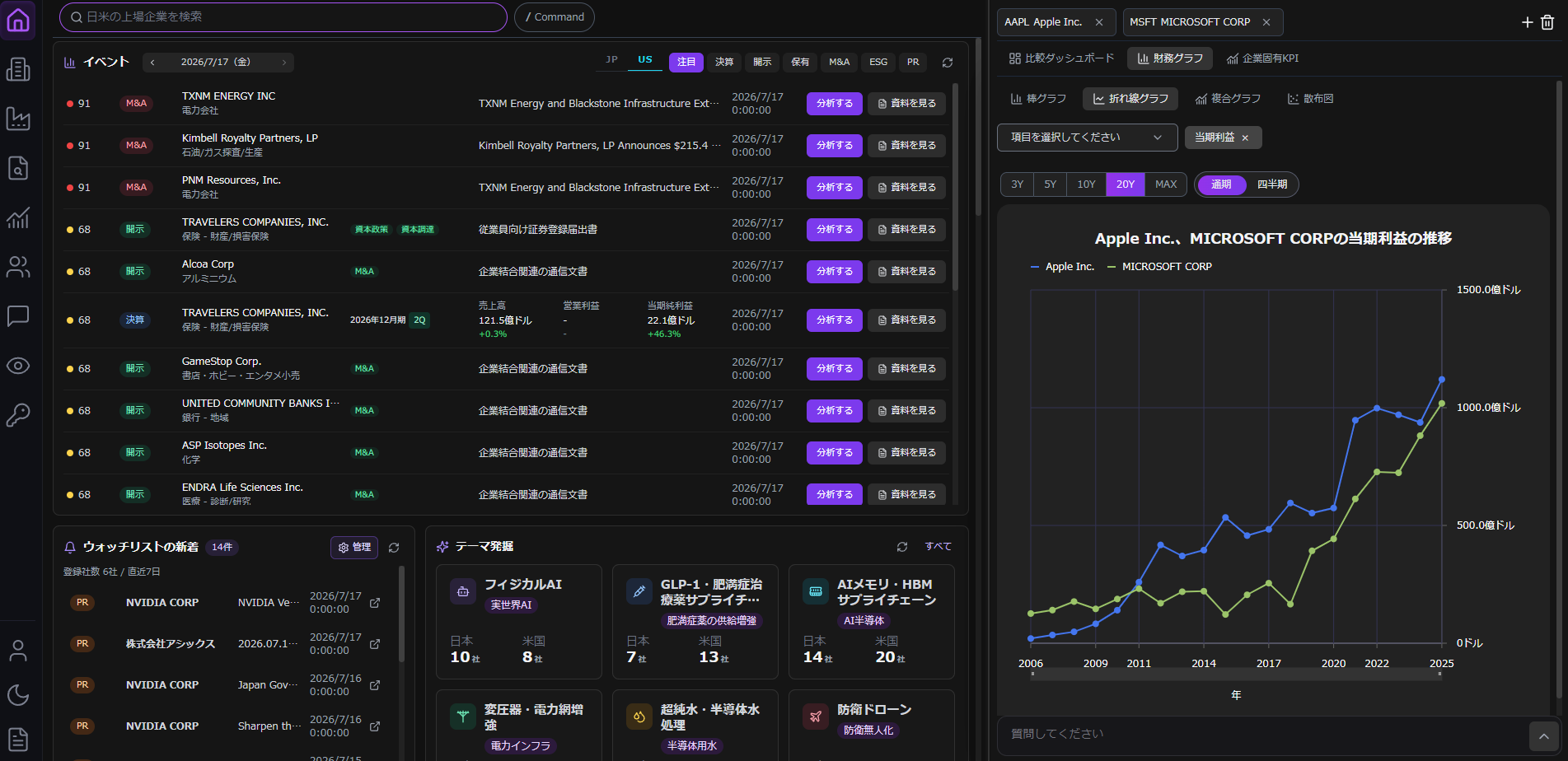Image resolution: width=1568 pixels, height=761 pixels.
Task: Hide MICROSOFT CORP series via legend
Action: [1159, 267]
